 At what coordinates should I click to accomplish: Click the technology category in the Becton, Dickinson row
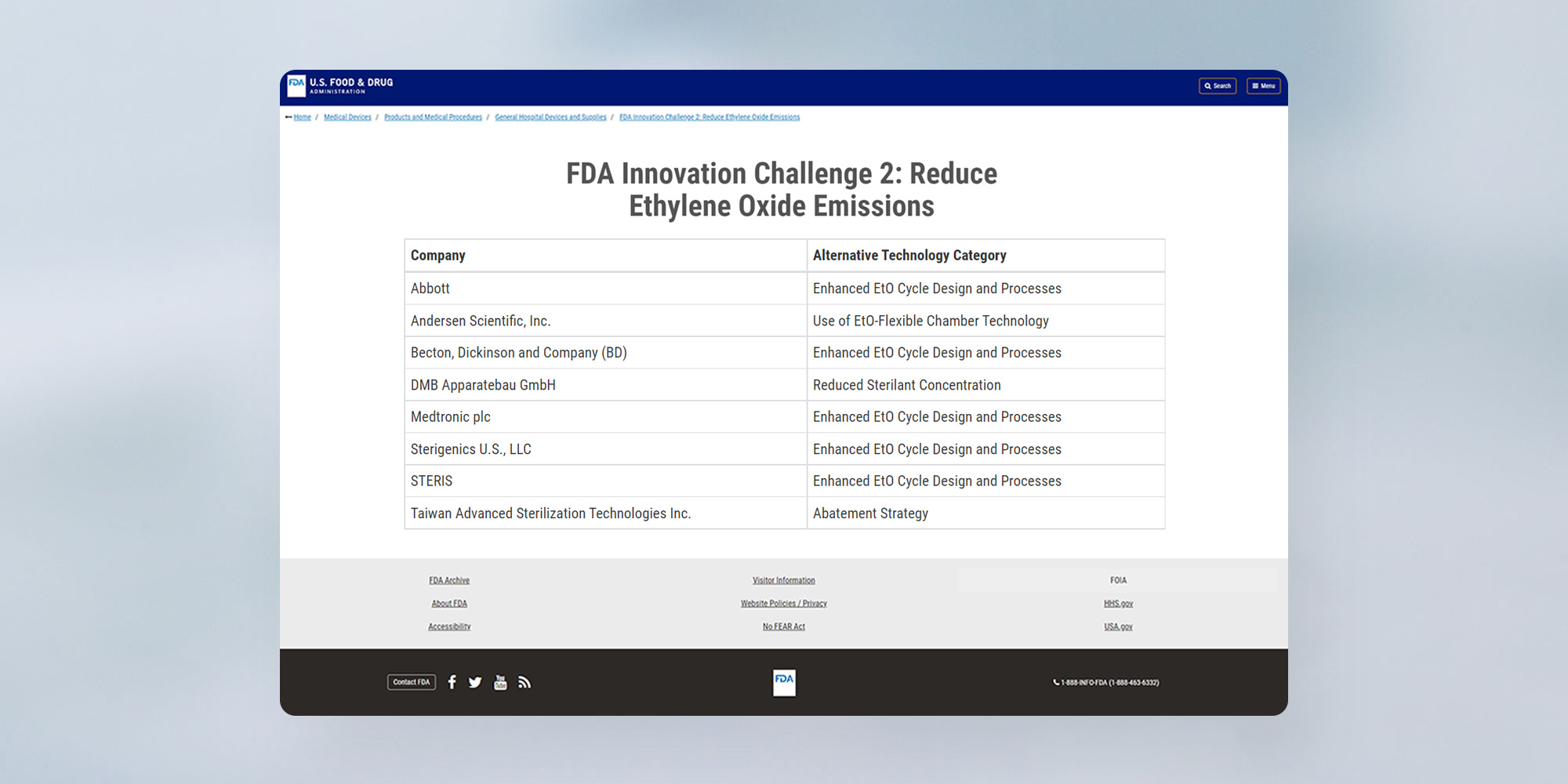click(986, 353)
